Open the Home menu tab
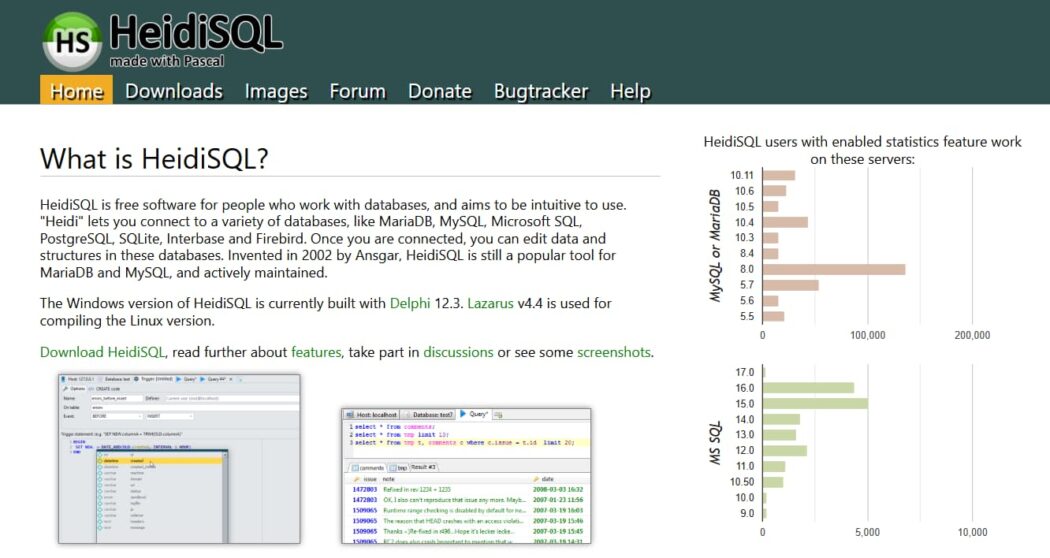 (x=76, y=90)
